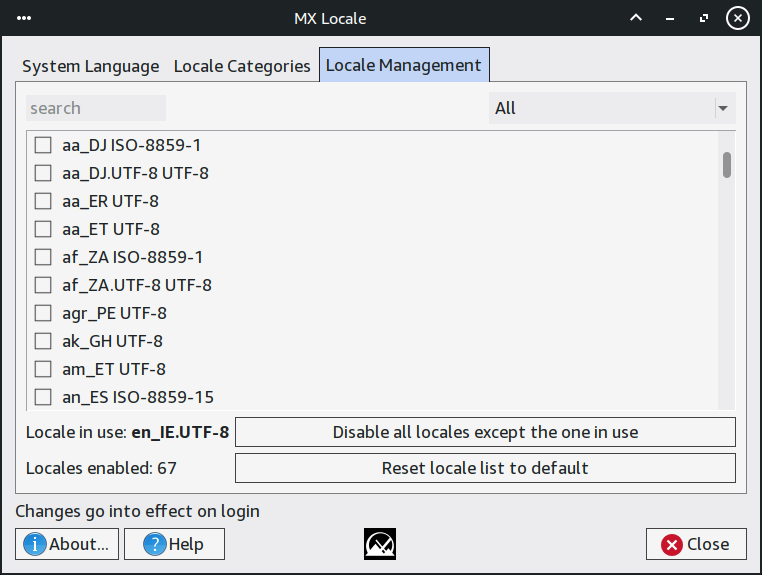The height and width of the screenshot is (575, 762).
Task: Open the window menu ellipsis icon
Action: [24, 18]
